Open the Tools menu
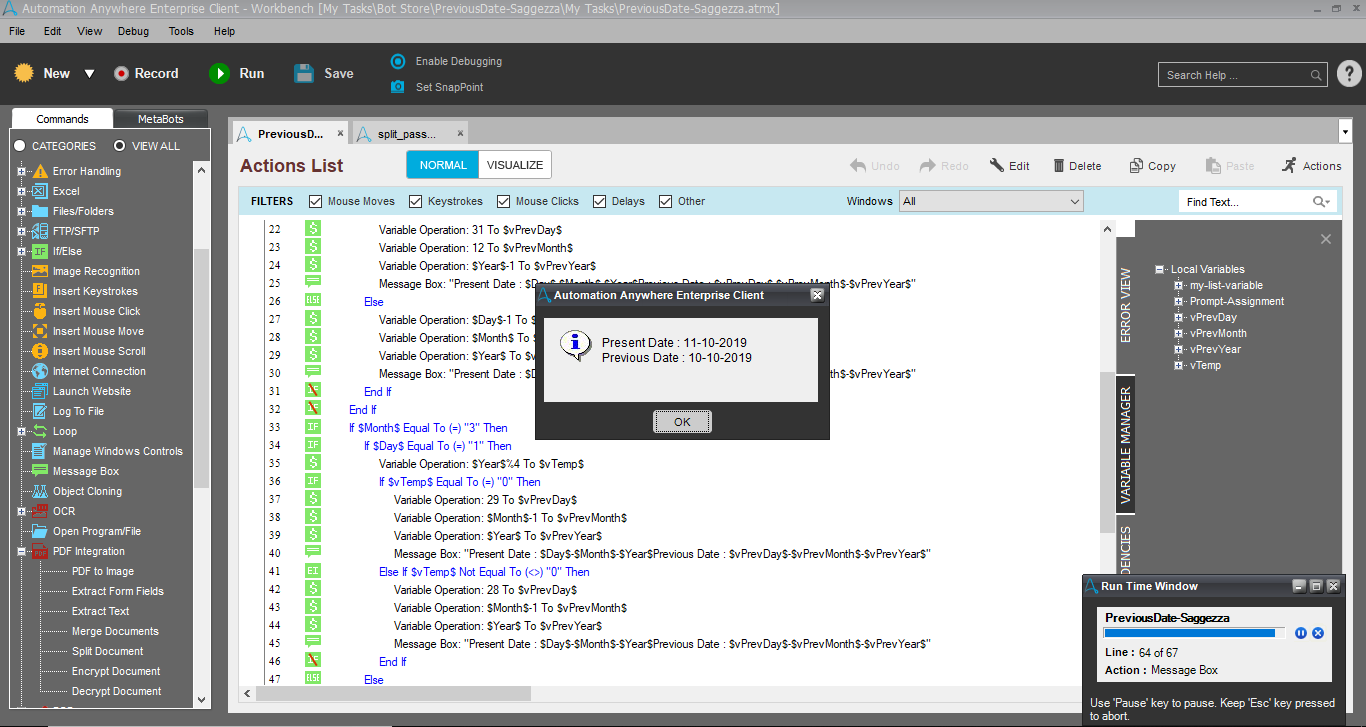Screen dimensions: 1366x727 pos(181,31)
